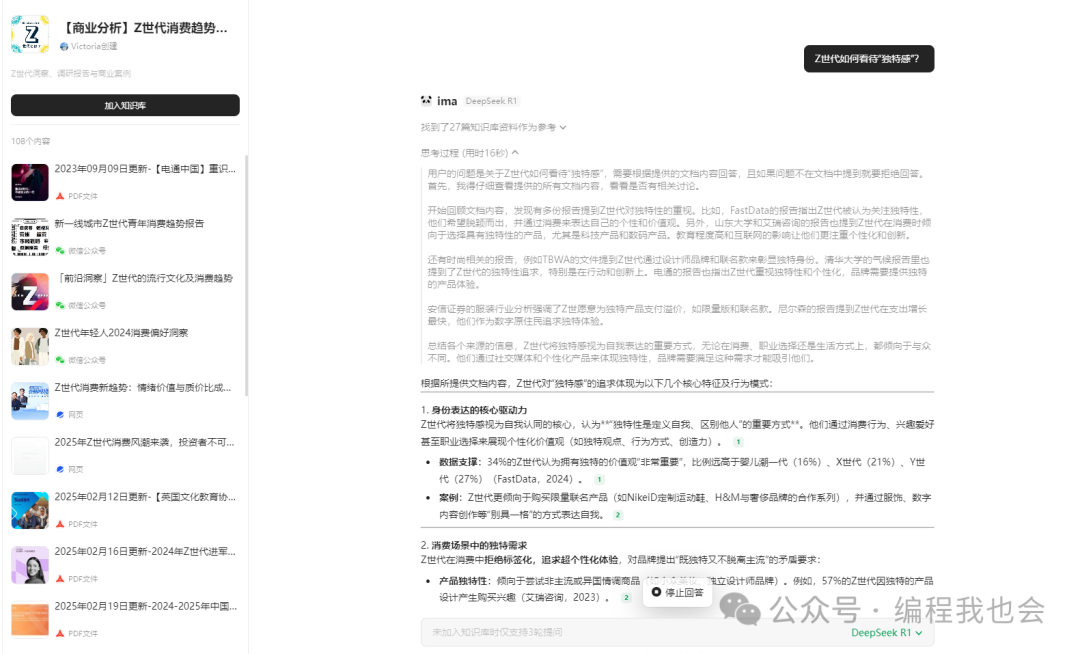Expand 找到了27篇知识库资料作为参考 sources list
Image resolution: width=1080 pixels, height=654 pixels.
(x=494, y=127)
